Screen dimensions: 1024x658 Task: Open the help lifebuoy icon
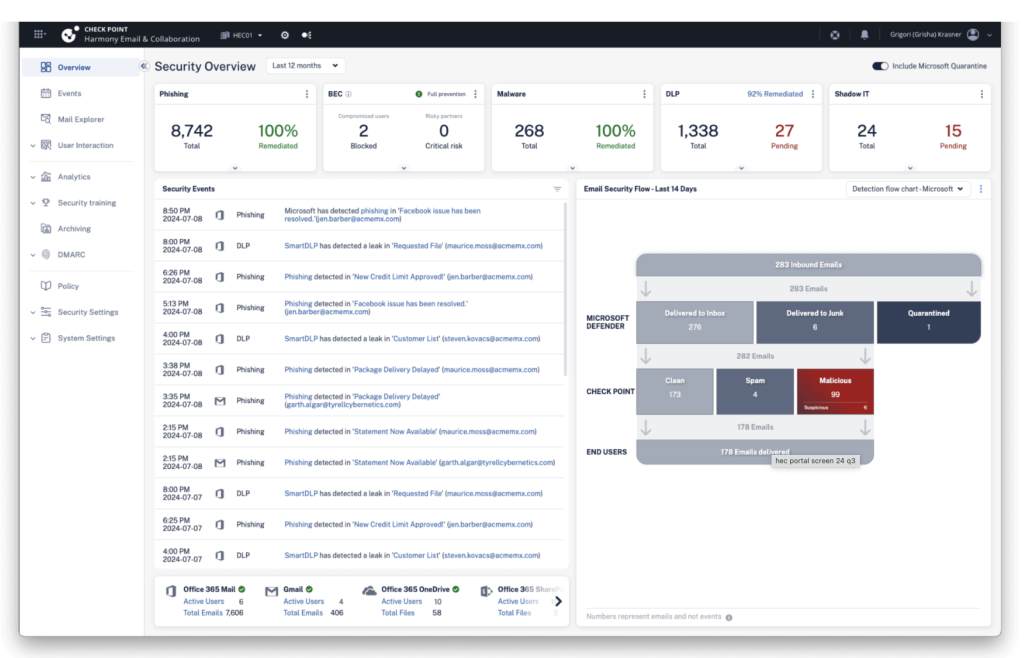(835, 35)
